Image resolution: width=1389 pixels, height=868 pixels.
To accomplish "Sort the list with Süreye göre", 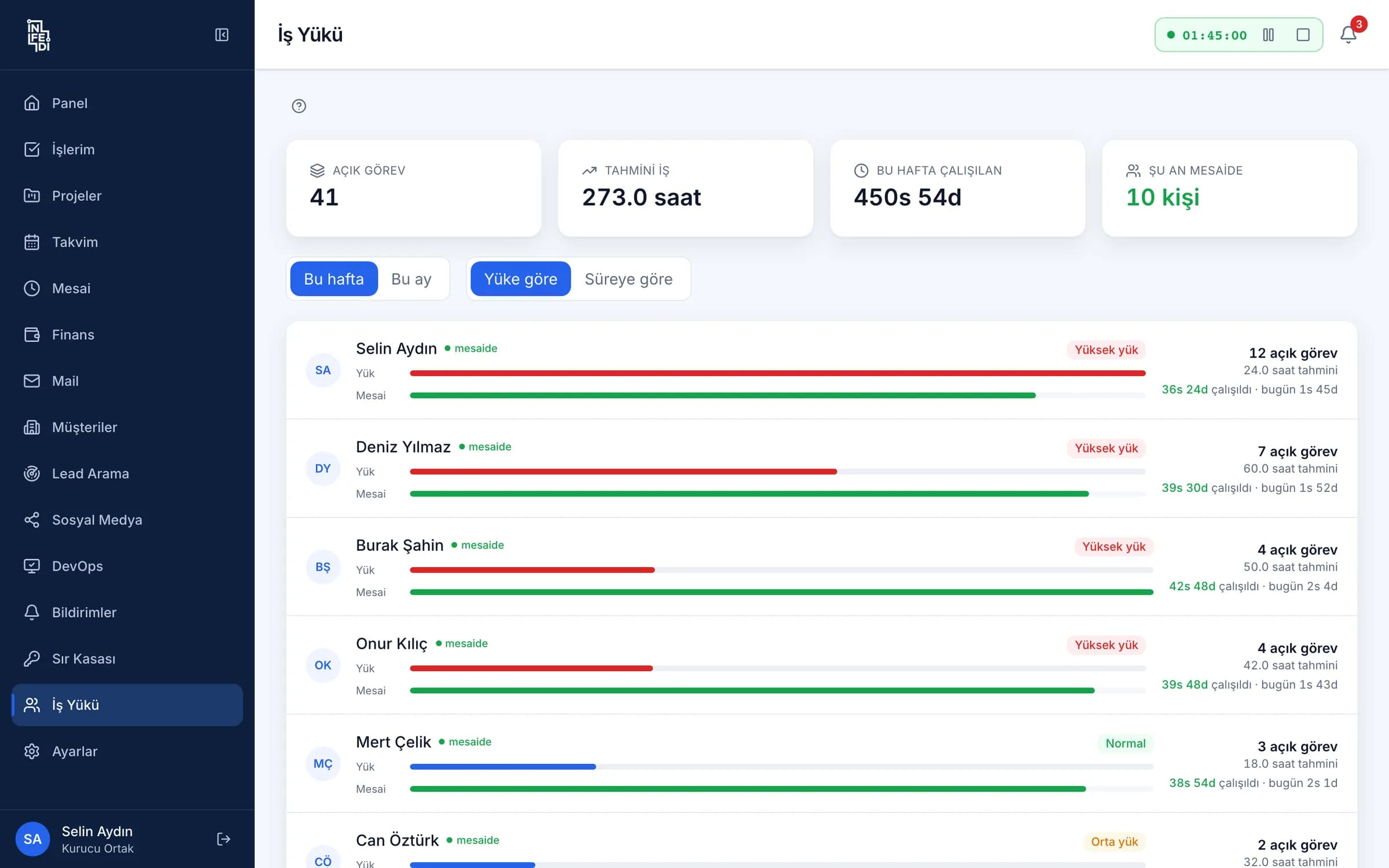I will (629, 279).
